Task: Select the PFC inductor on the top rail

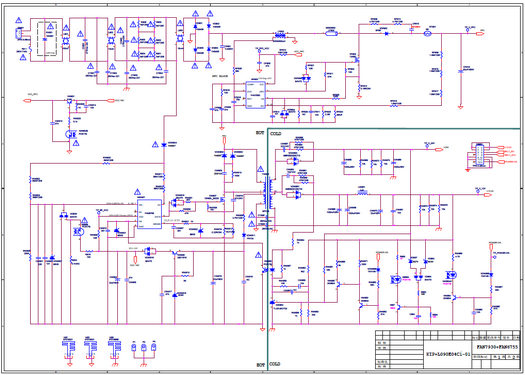Action: click(x=279, y=35)
